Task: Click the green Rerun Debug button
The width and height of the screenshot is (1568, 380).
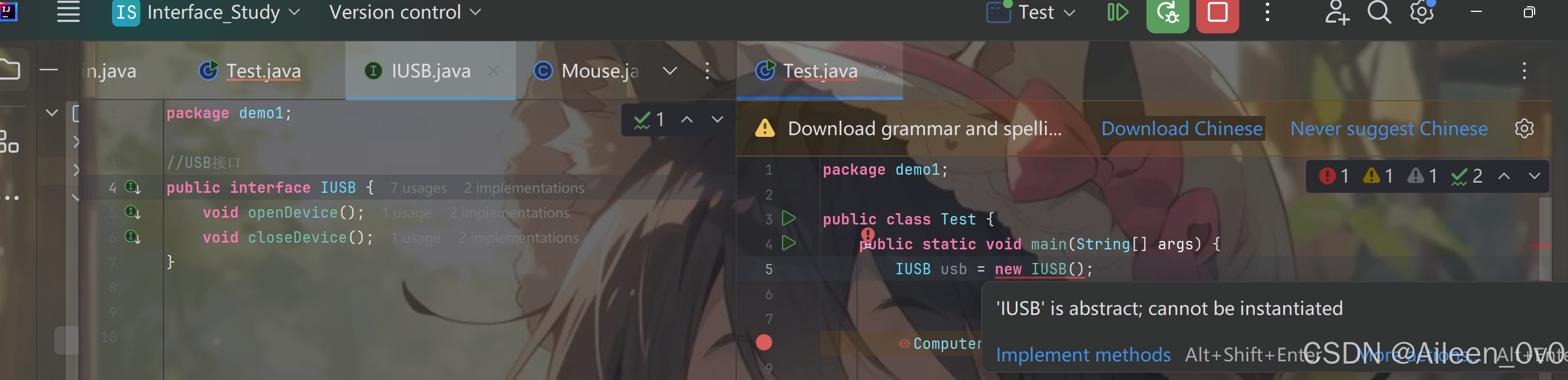Action: 1167,14
